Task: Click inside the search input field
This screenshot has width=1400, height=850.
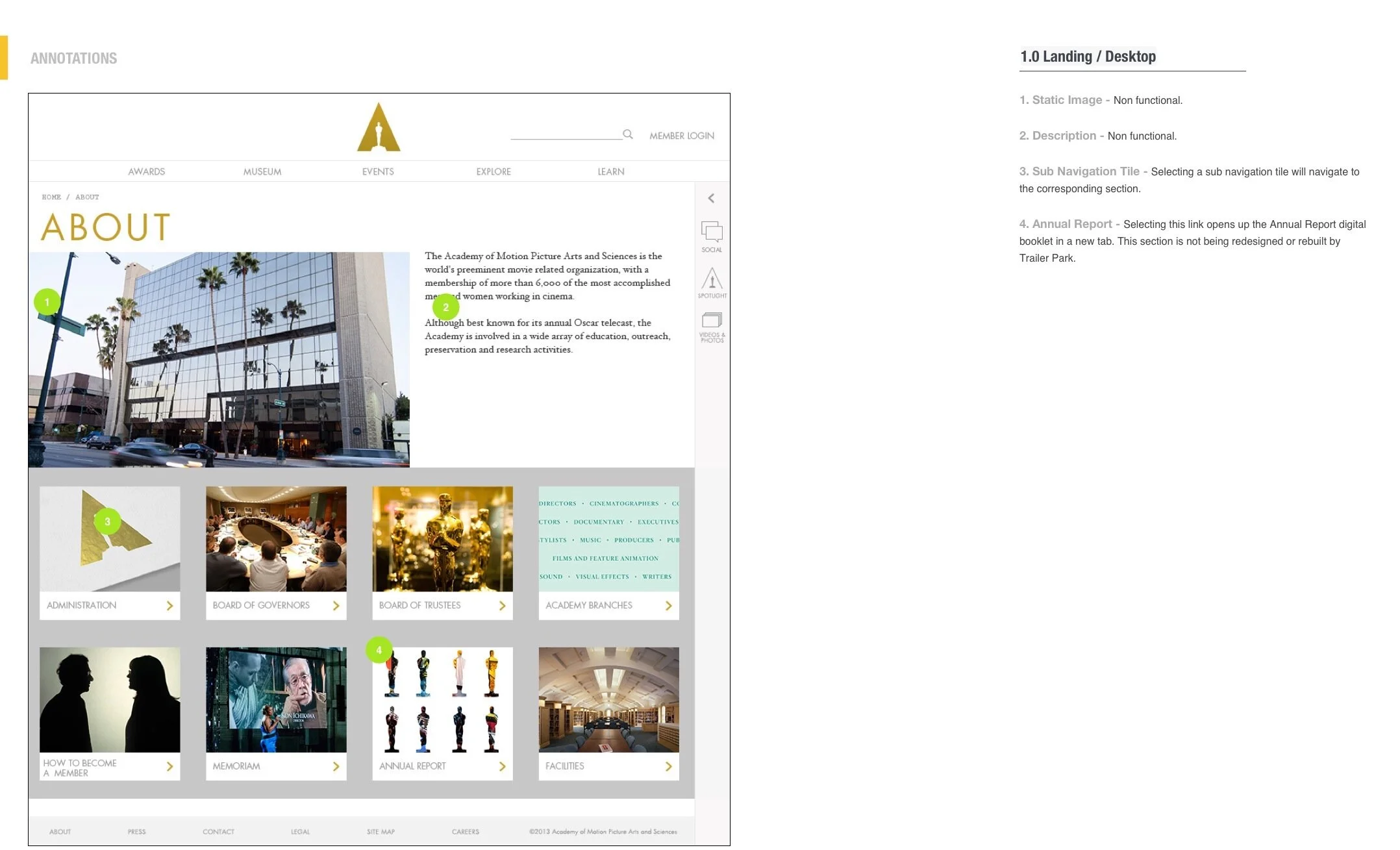Action: [x=566, y=134]
